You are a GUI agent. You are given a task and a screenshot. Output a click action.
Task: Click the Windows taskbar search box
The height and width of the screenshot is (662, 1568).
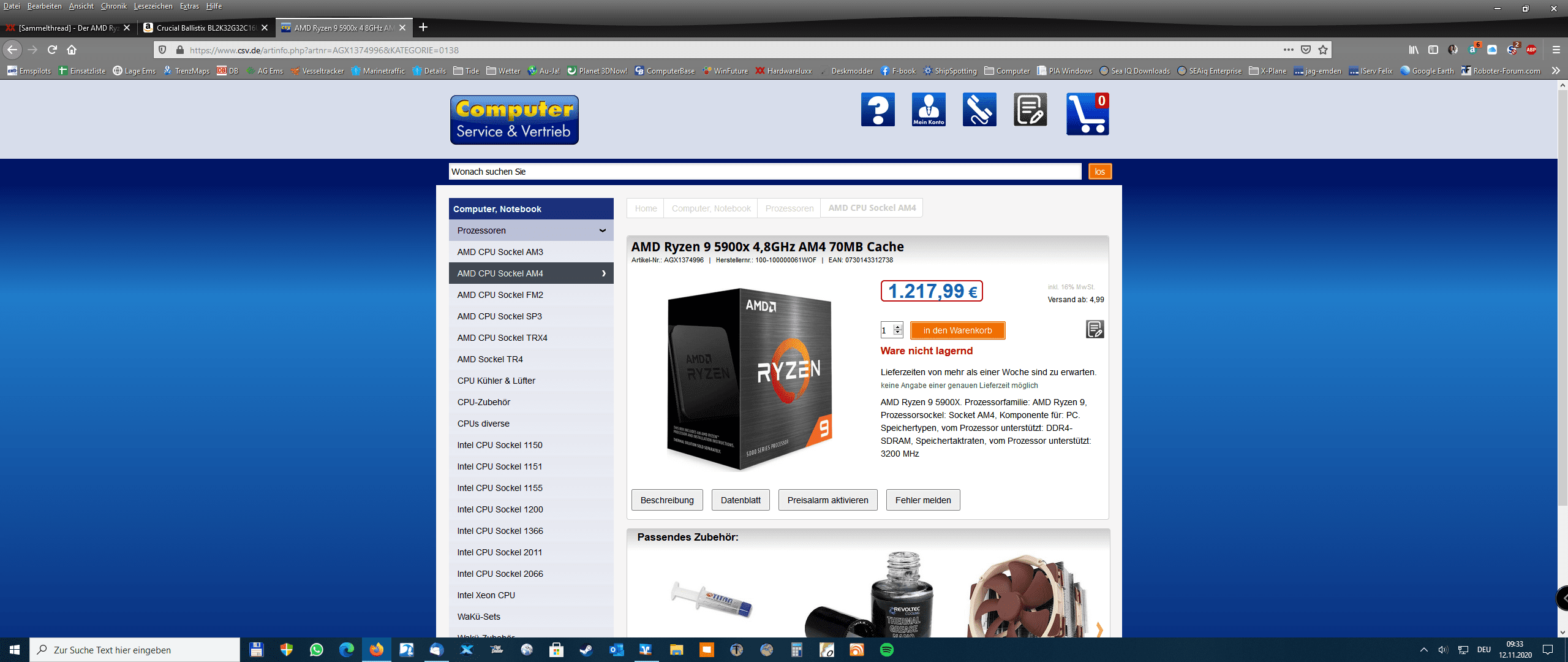pyautogui.click(x=135, y=650)
